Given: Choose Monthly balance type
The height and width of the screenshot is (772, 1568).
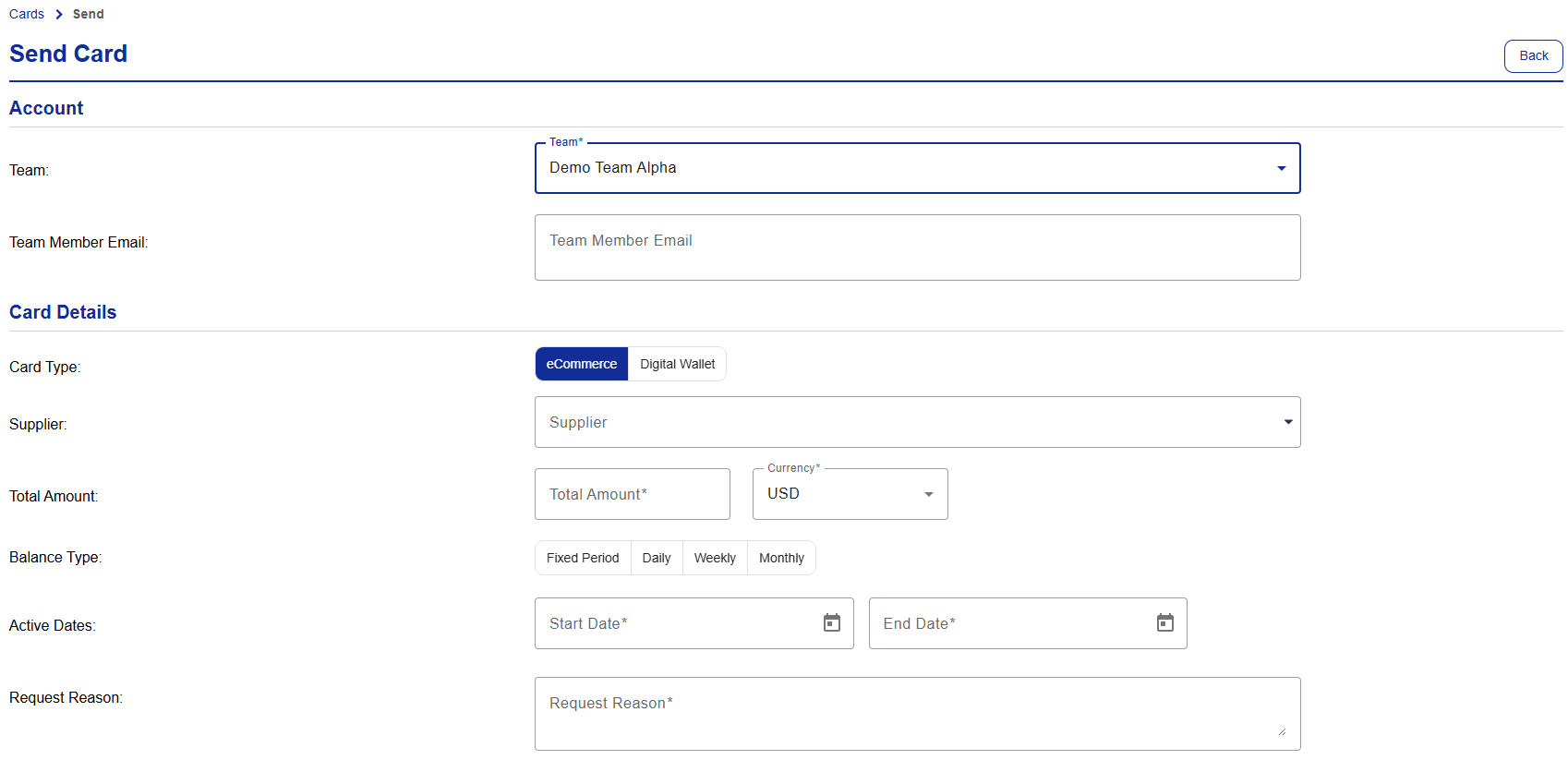Looking at the screenshot, I should pyautogui.click(x=781, y=558).
